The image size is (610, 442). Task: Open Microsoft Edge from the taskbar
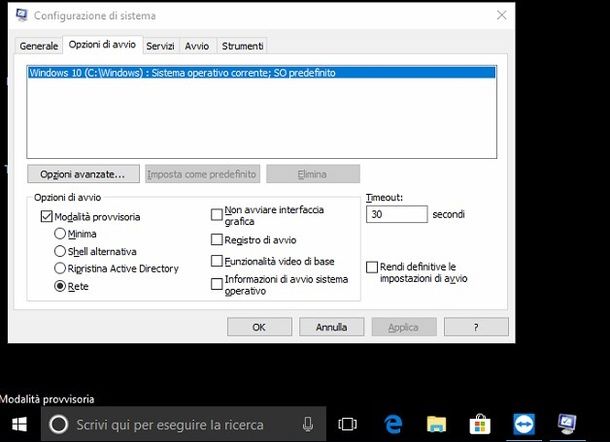(393, 424)
